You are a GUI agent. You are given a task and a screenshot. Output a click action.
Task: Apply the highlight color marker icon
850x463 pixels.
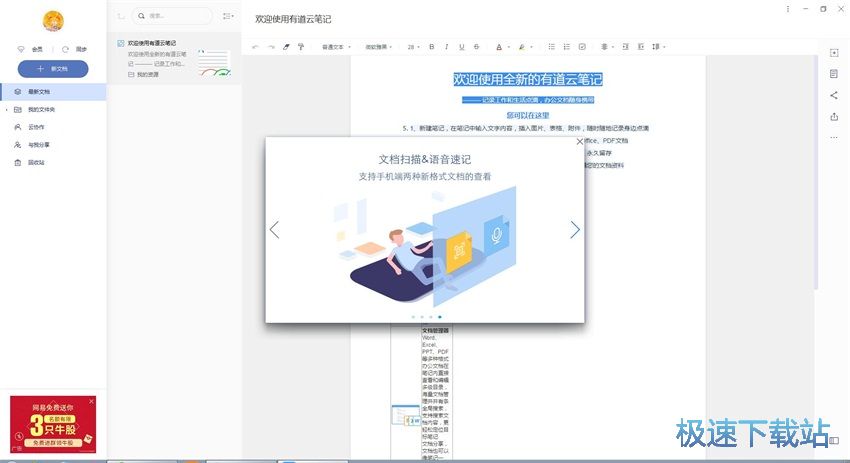pos(521,47)
